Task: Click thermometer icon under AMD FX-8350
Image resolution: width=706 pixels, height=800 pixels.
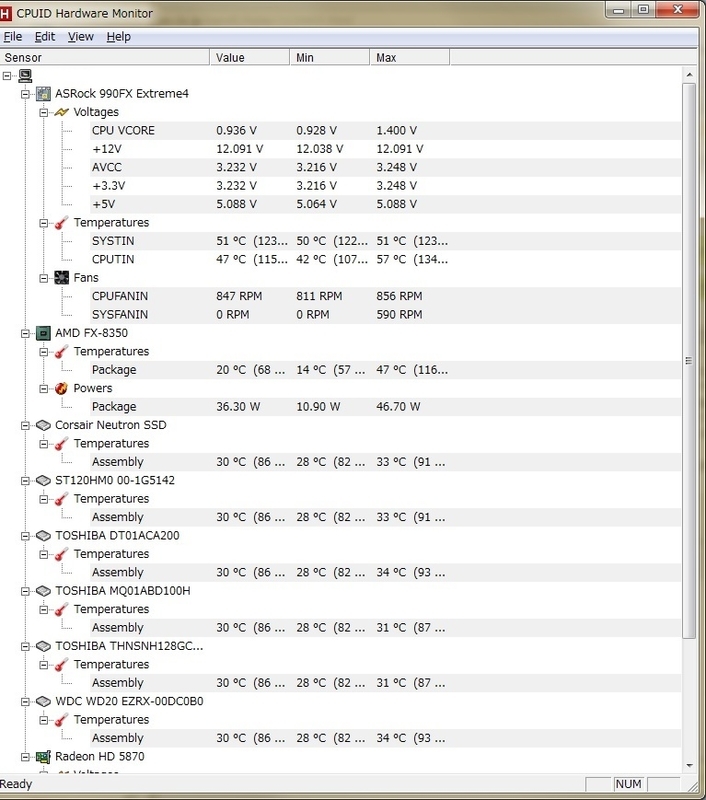Action: (x=61, y=352)
